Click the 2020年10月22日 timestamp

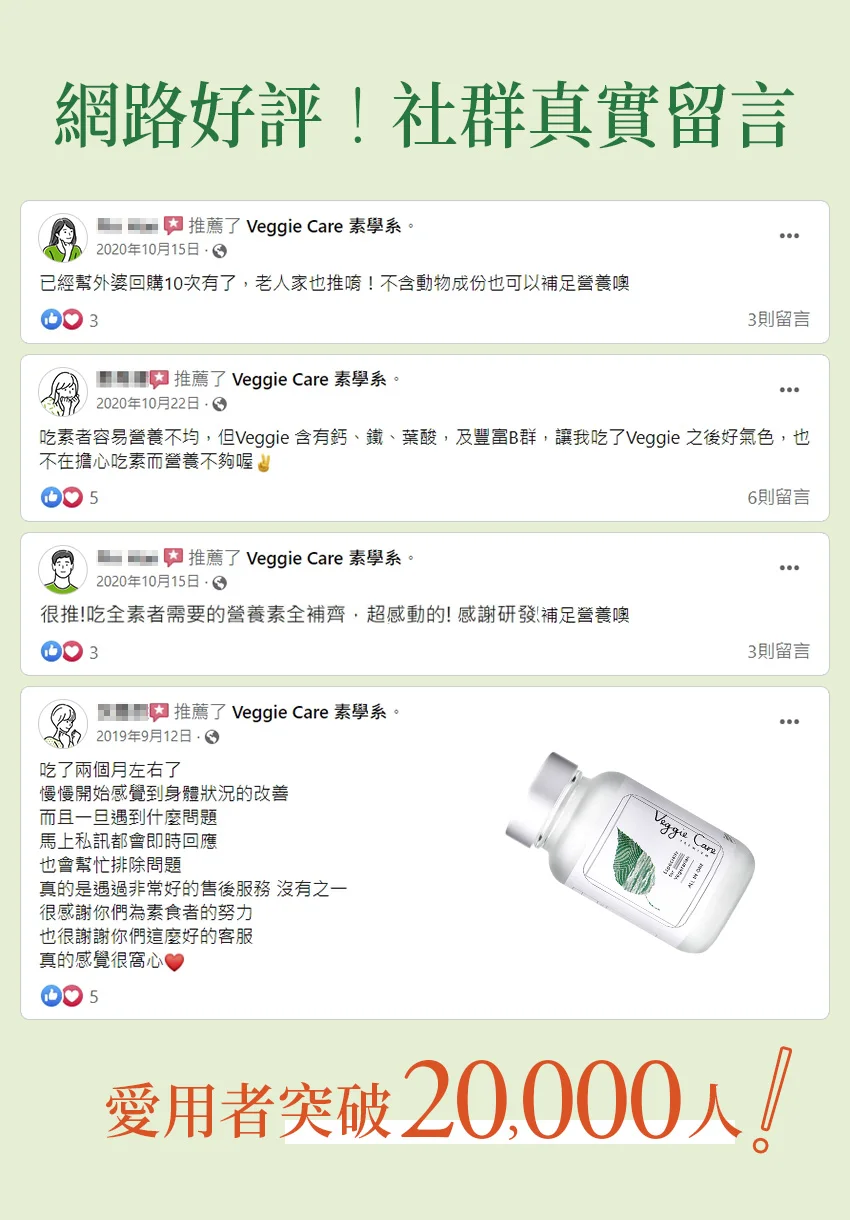(x=148, y=403)
